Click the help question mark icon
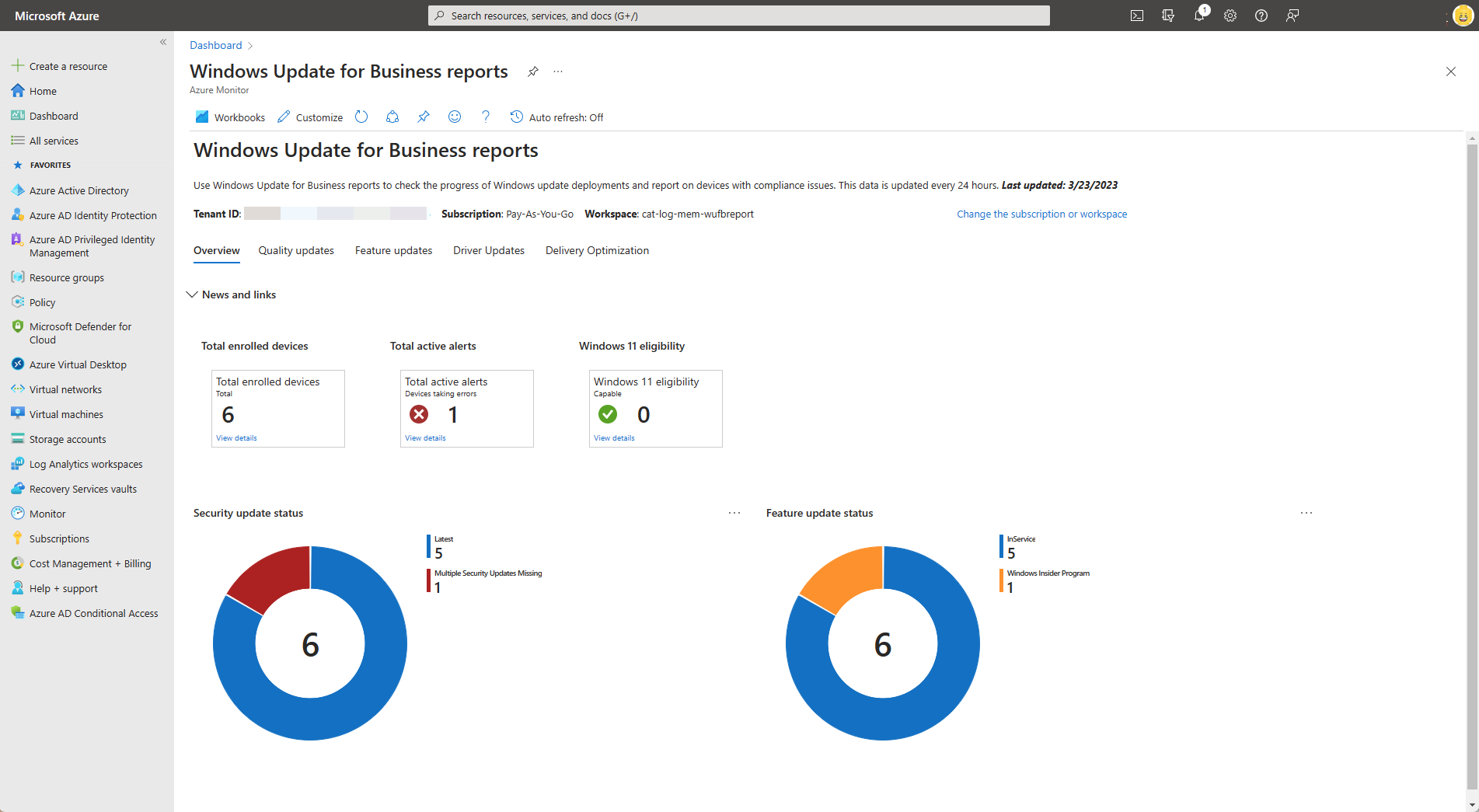Viewport: 1479px width, 812px height. pyautogui.click(x=485, y=117)
